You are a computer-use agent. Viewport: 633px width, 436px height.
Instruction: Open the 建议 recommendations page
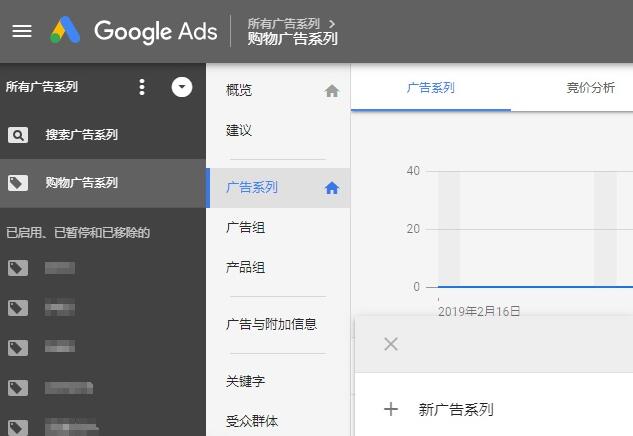(x=240, y=130)
